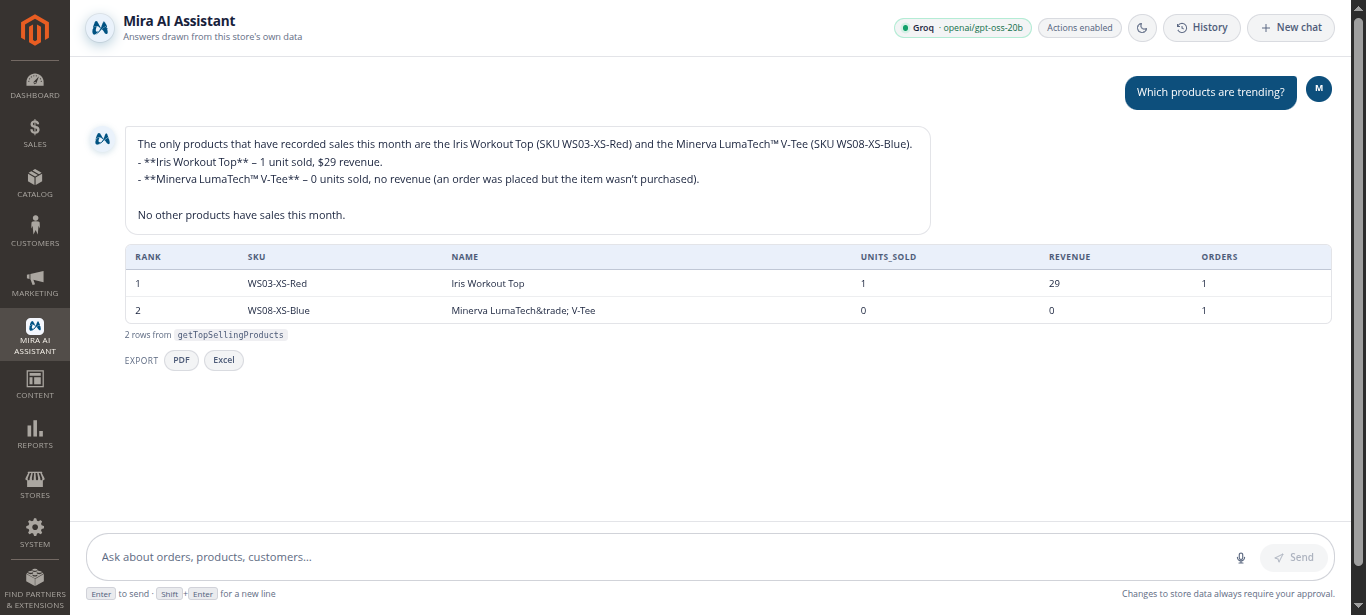
Task: Open Find Partners & Extensions
Action: [35, 589]
